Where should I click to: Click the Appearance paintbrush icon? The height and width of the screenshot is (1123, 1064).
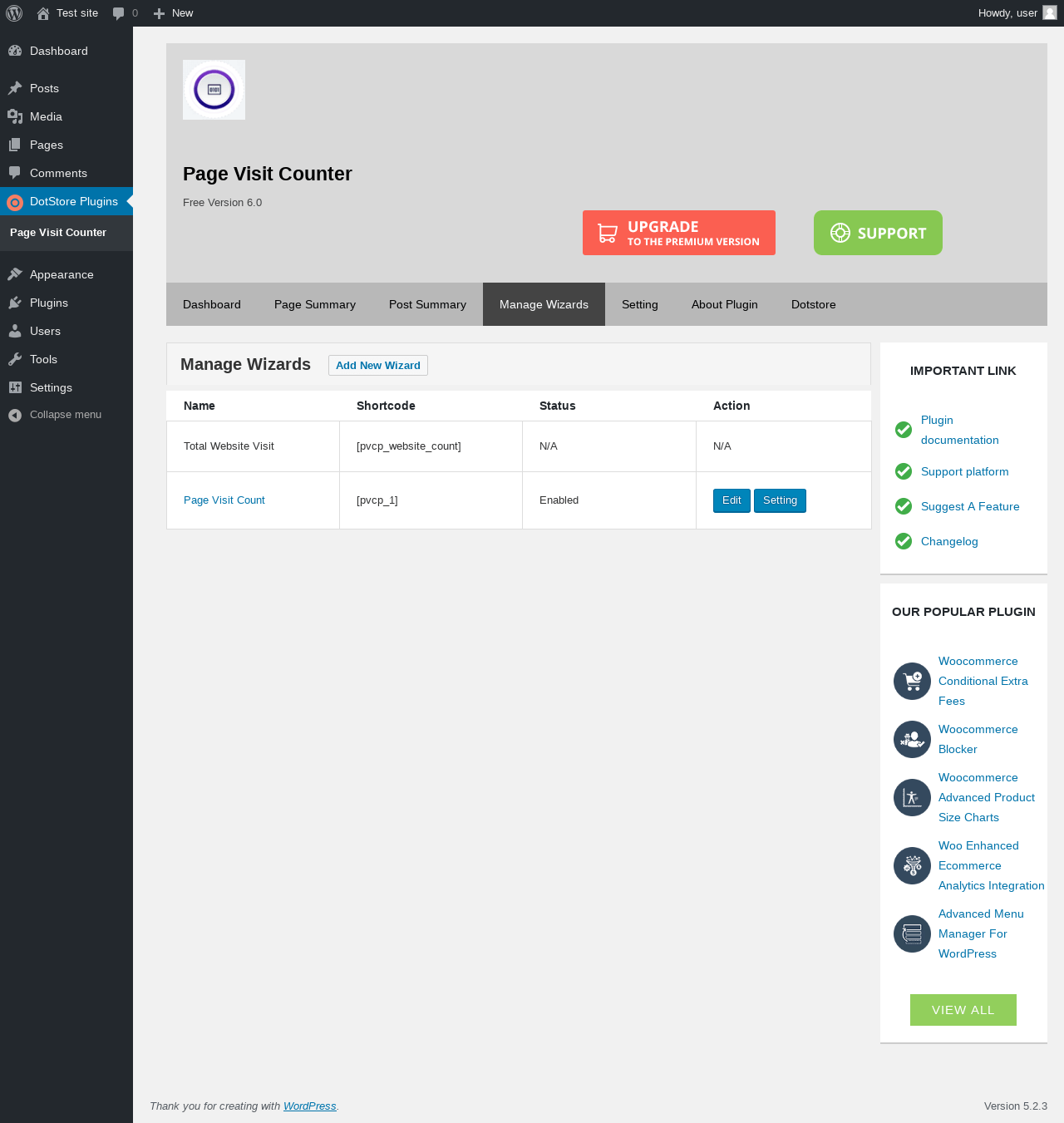tap(15, 274)
